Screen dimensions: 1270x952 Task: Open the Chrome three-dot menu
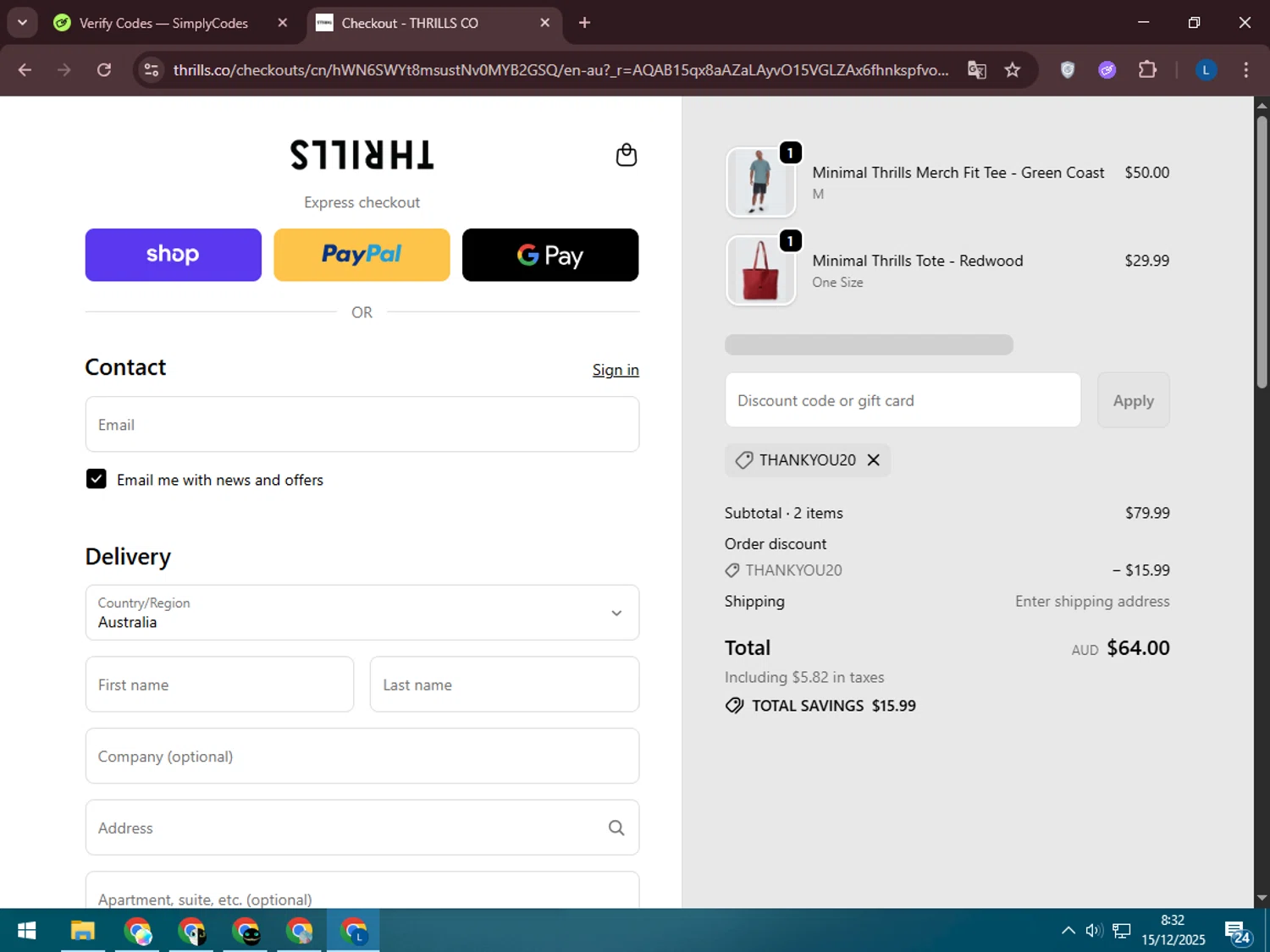coord(1245,70)
